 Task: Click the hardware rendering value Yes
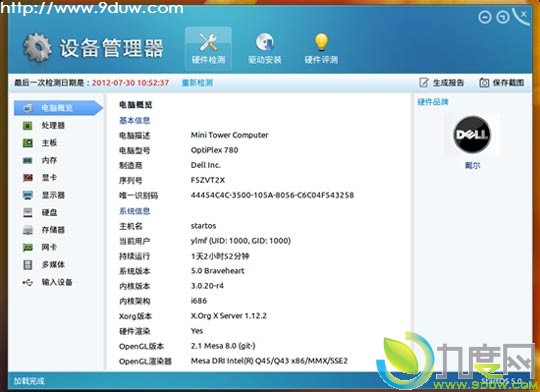coord(197,331)
